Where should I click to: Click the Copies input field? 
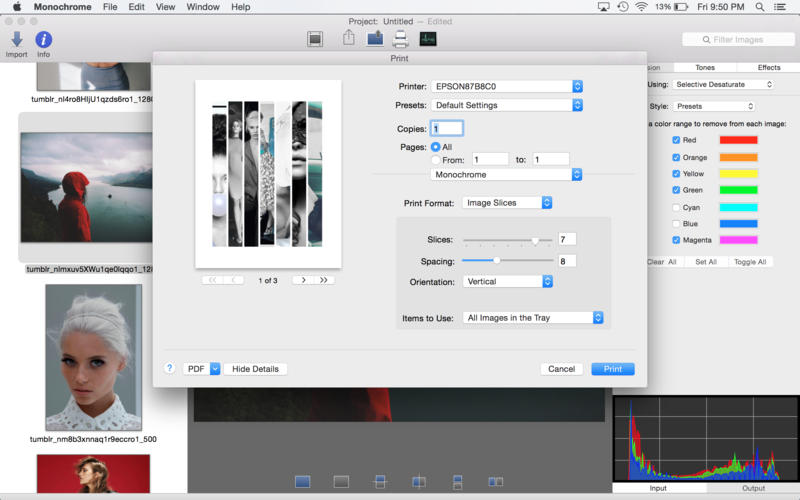coord(446,129)
